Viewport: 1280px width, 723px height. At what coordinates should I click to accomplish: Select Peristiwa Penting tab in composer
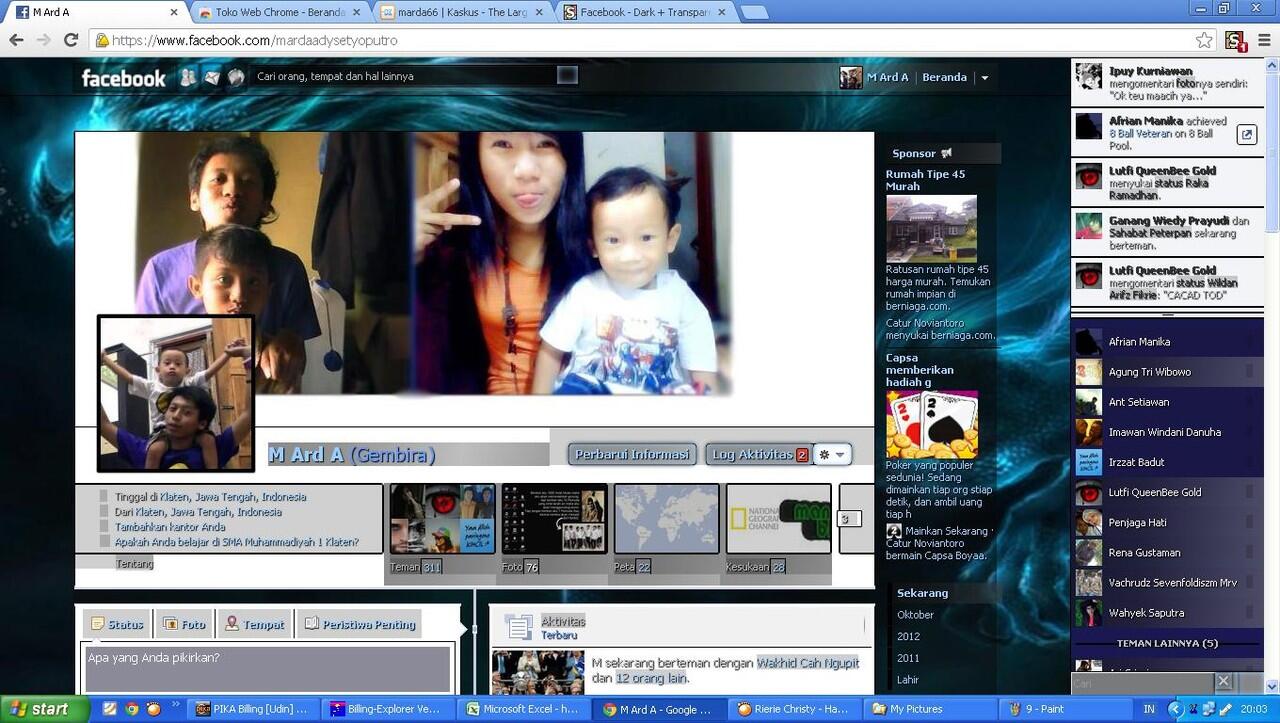359,624
